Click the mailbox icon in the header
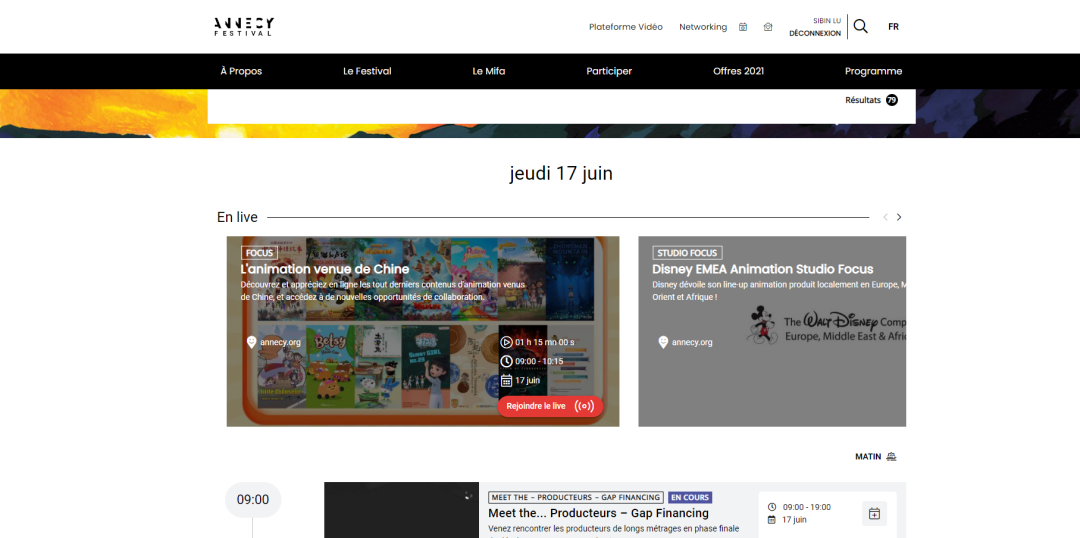Viewport: 1080px width, 538px height. pos(768,27)
